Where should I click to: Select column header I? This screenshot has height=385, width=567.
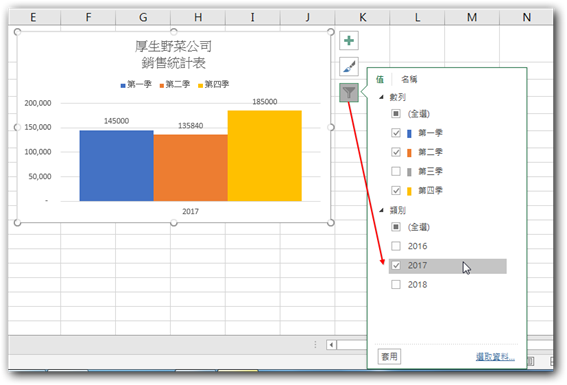point(253,17)
